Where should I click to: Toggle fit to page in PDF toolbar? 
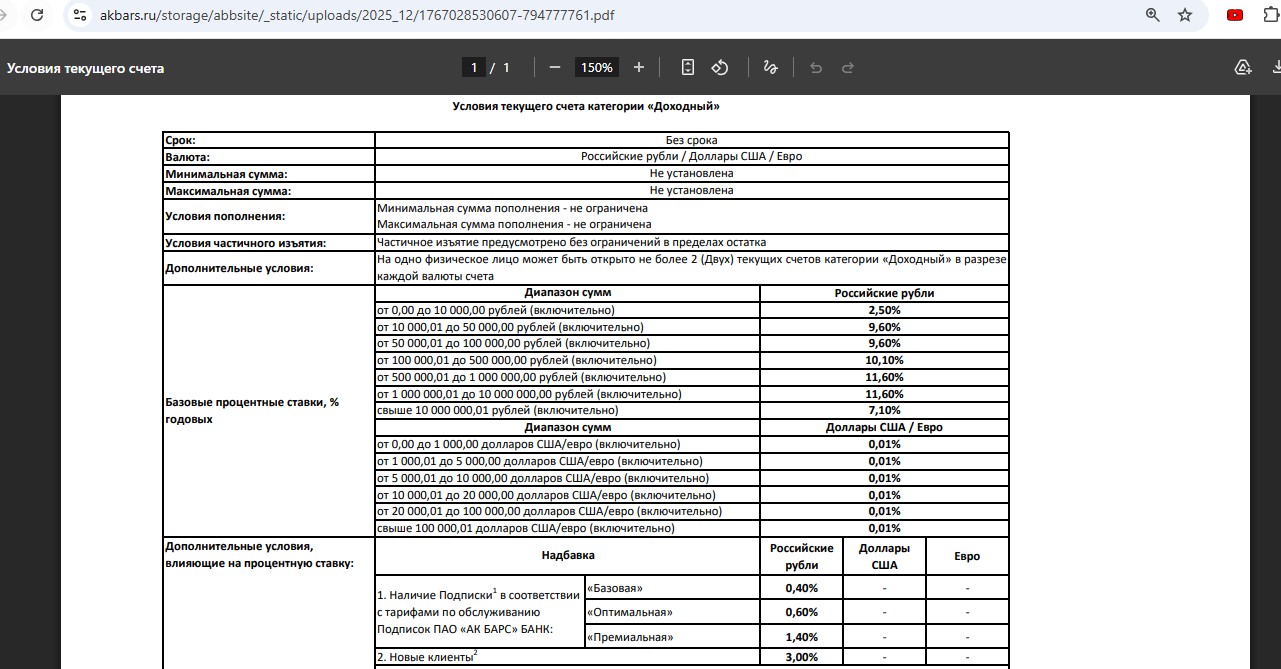click(x=688, y=67)
